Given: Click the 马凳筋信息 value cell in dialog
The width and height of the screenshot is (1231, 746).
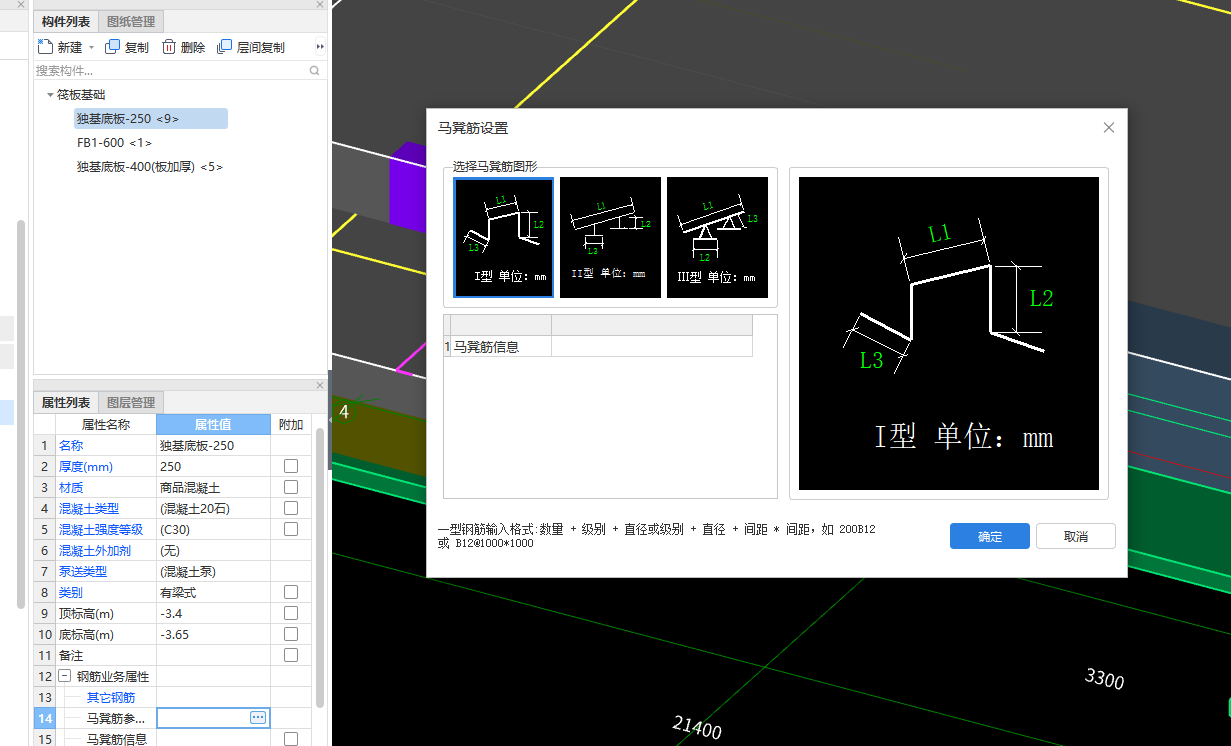Looking at the screenshot, I should [x=652, y=346].
